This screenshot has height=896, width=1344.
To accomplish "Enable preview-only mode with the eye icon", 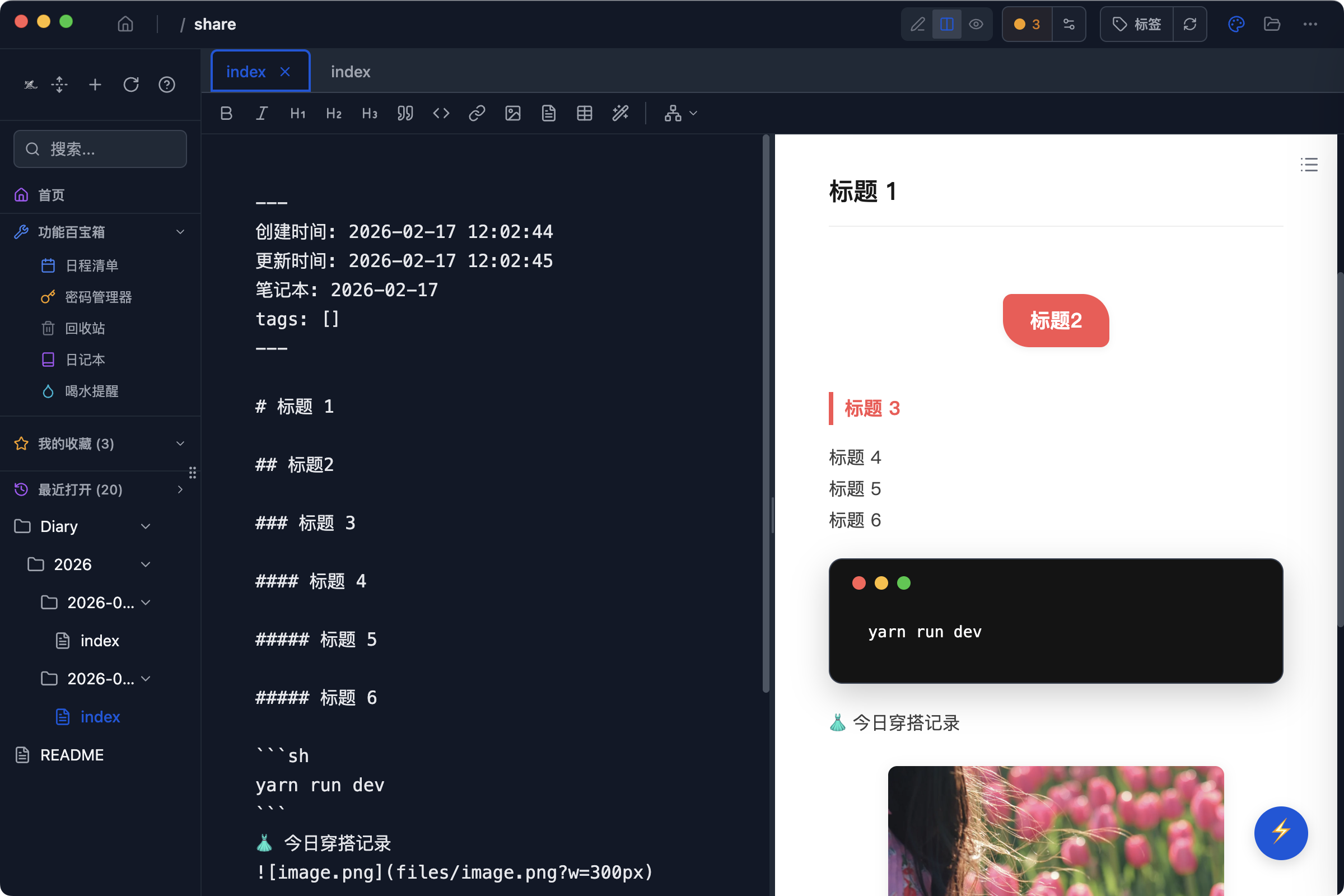I will click(x=977, y=24).
